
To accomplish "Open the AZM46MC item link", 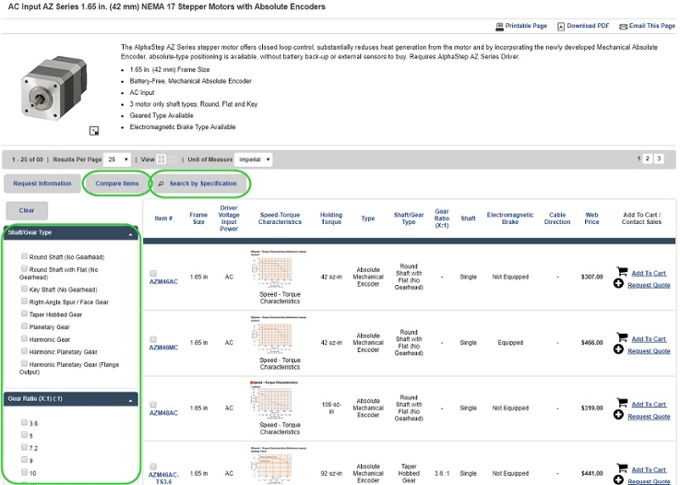I will point(163,347).
